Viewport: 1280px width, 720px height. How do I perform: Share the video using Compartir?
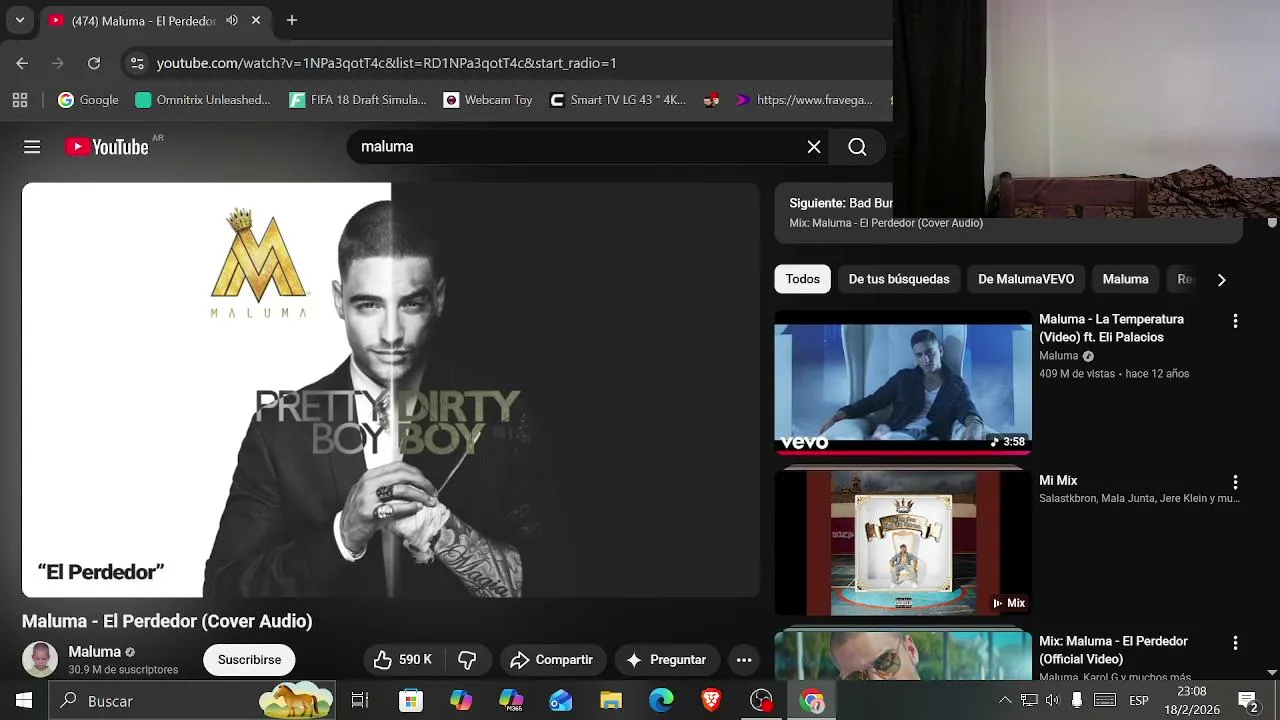[x=552, y=660]
